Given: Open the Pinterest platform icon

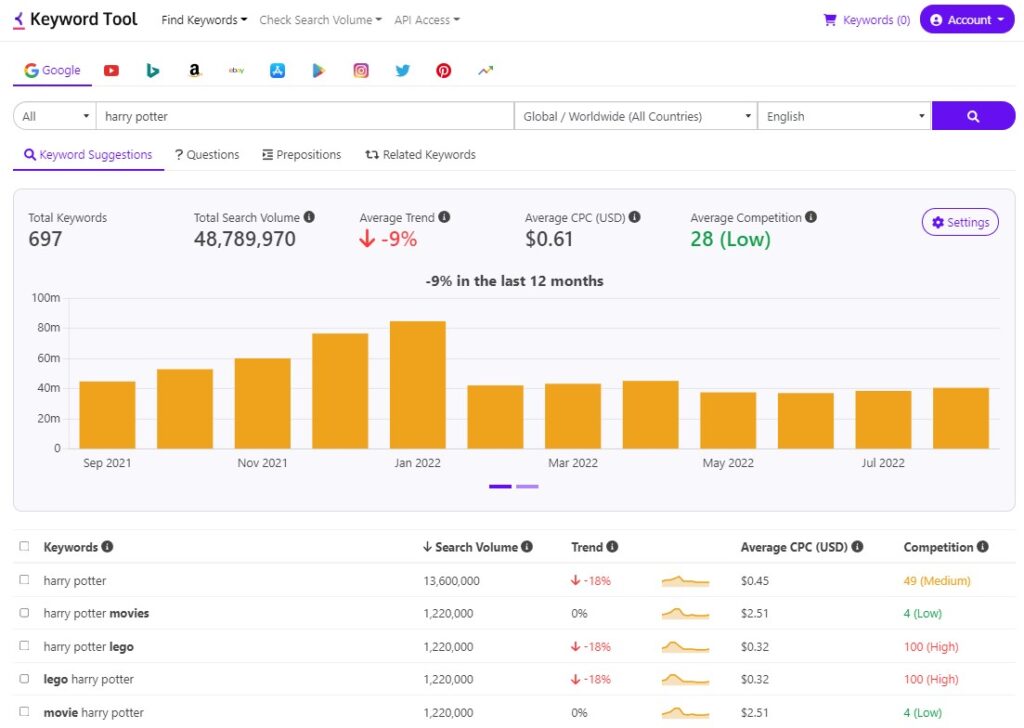Looking at the screenshot, I should [x=443, y=71].
